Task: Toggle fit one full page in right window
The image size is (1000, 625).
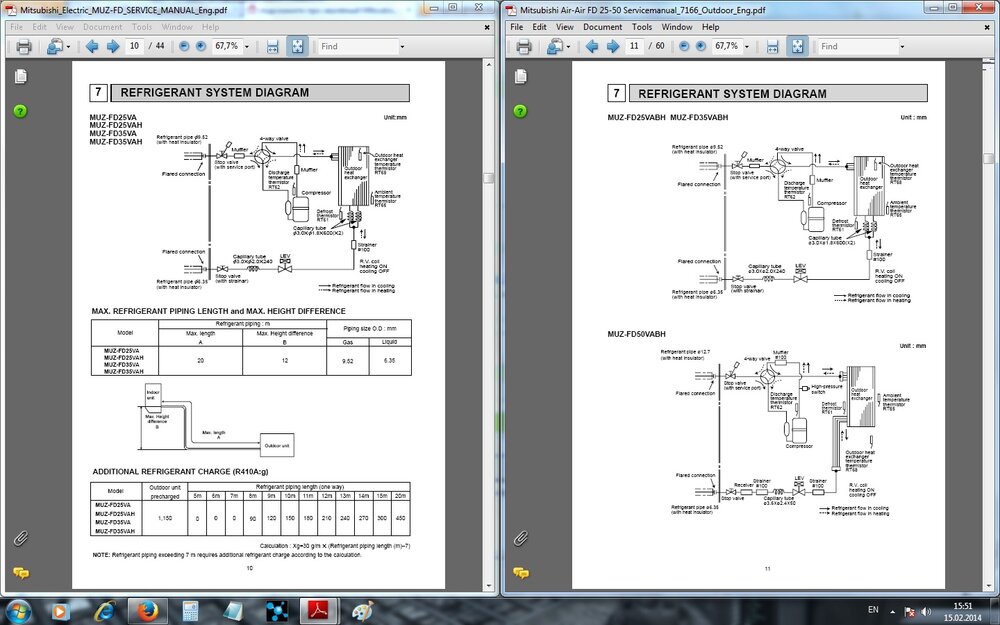Action: [x=796, y=46]
